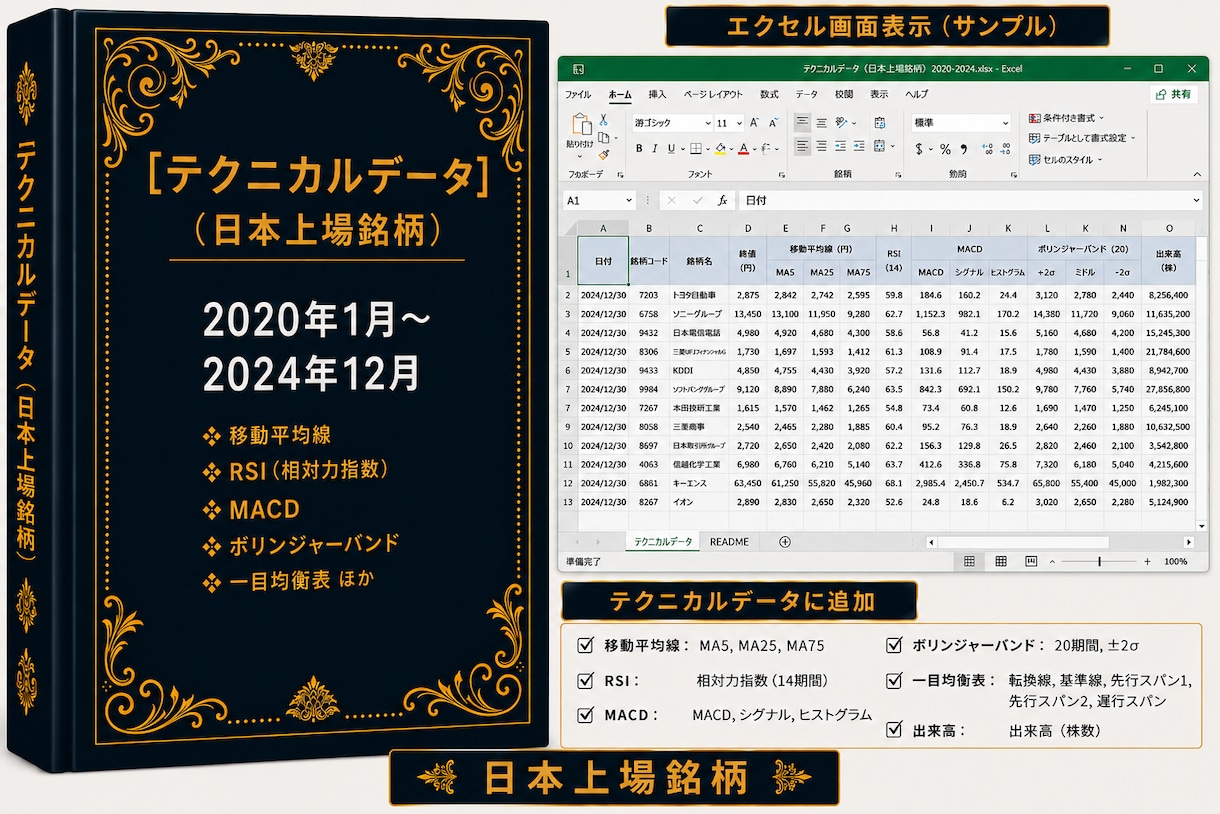Add new sheet with plus icon
The width and height of the screenshot is (1220, 814).
pos(785,542)
